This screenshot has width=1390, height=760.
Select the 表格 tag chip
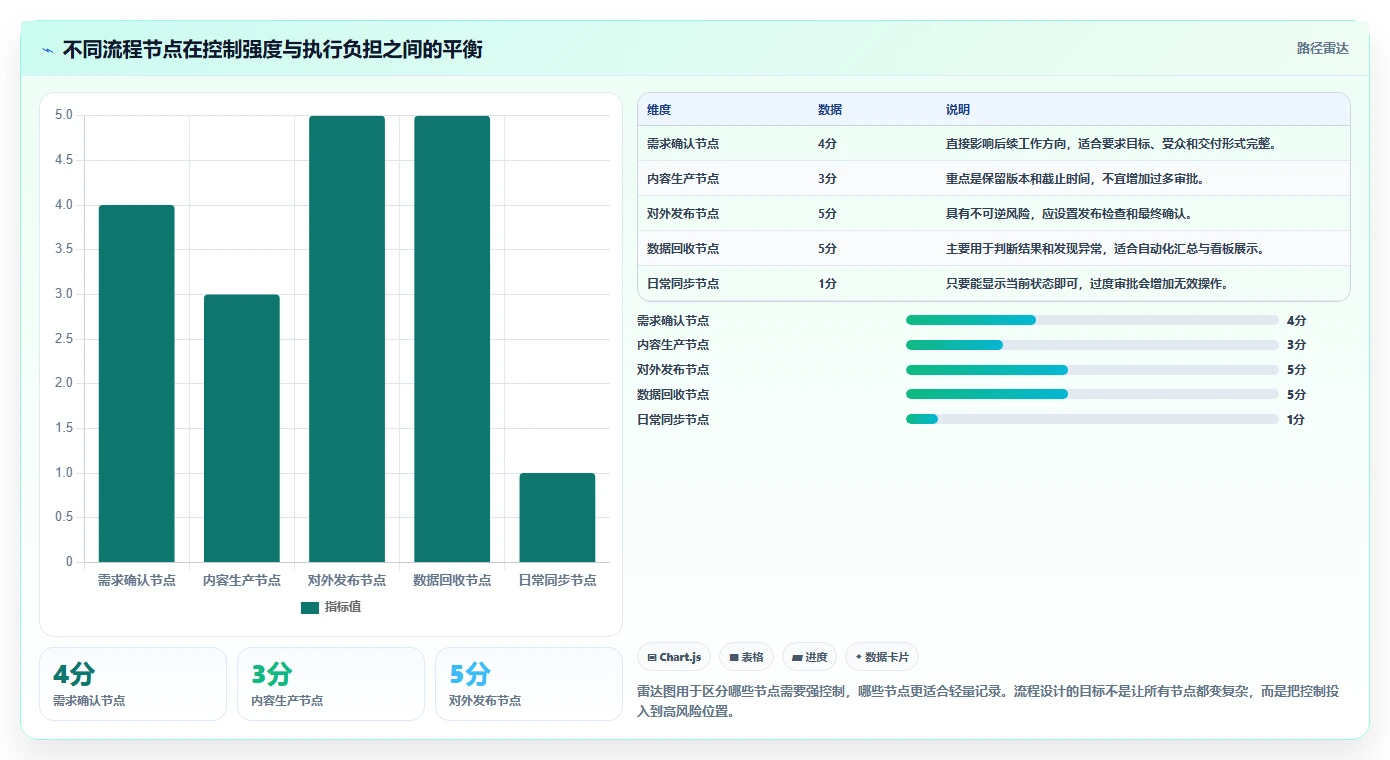point(747,657)
